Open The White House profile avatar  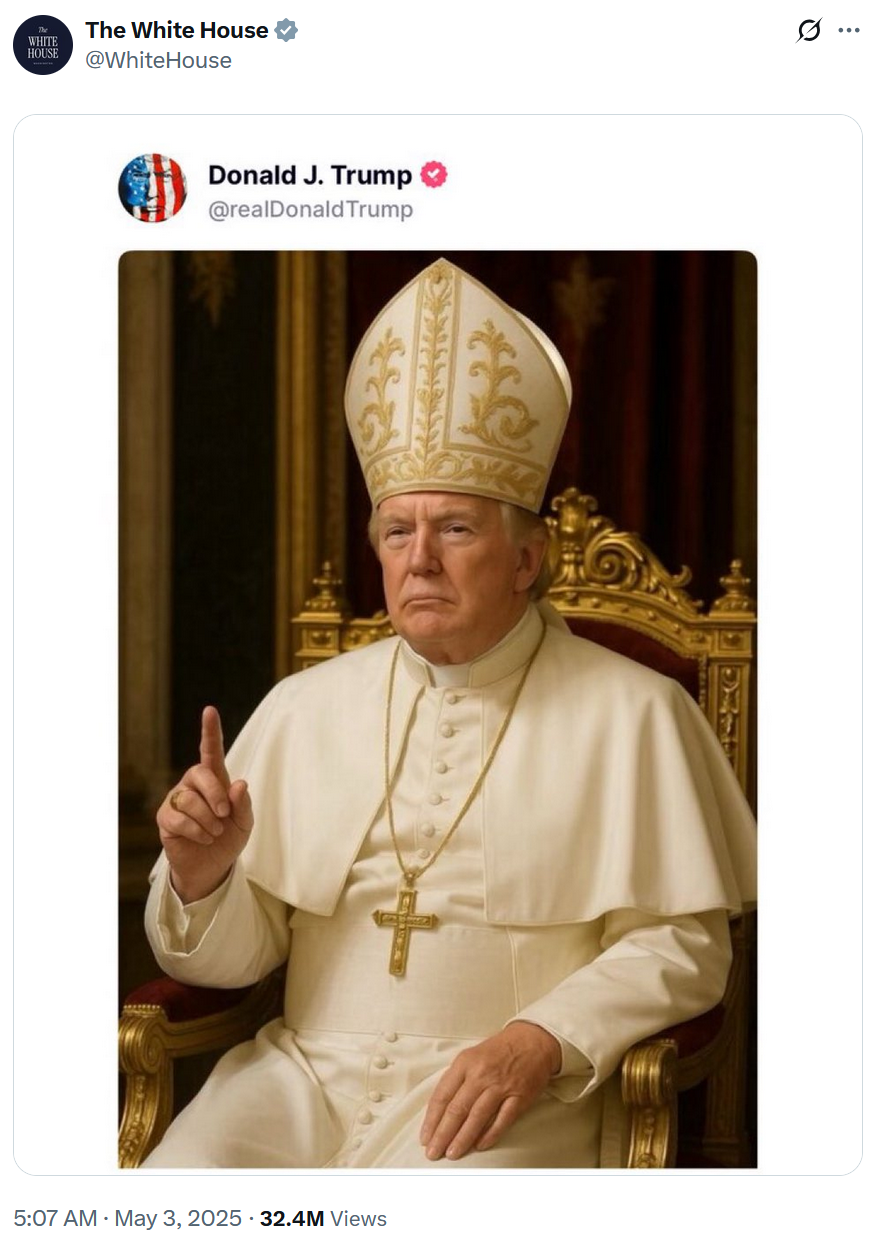click(43, 45)
